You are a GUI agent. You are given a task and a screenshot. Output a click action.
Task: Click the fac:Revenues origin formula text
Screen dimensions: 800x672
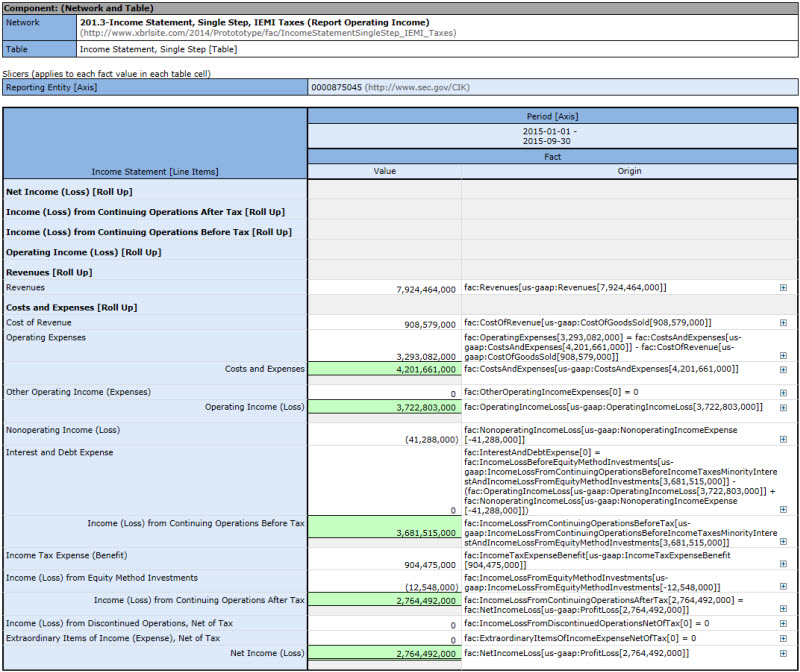click(565, 288)
